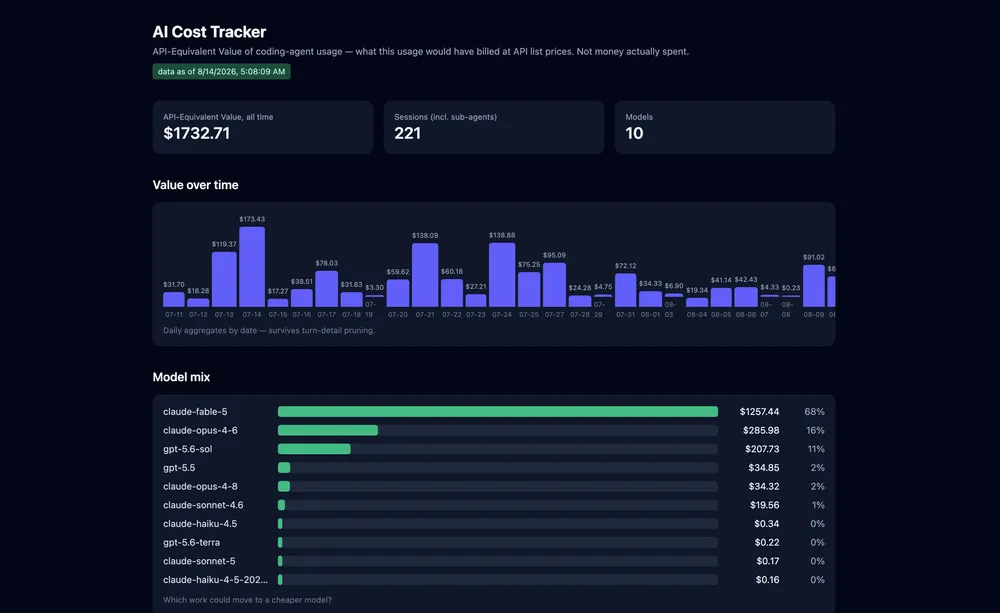
Task: Click the claude-haiku-4.5 model name
Action: tap(200, 524)
